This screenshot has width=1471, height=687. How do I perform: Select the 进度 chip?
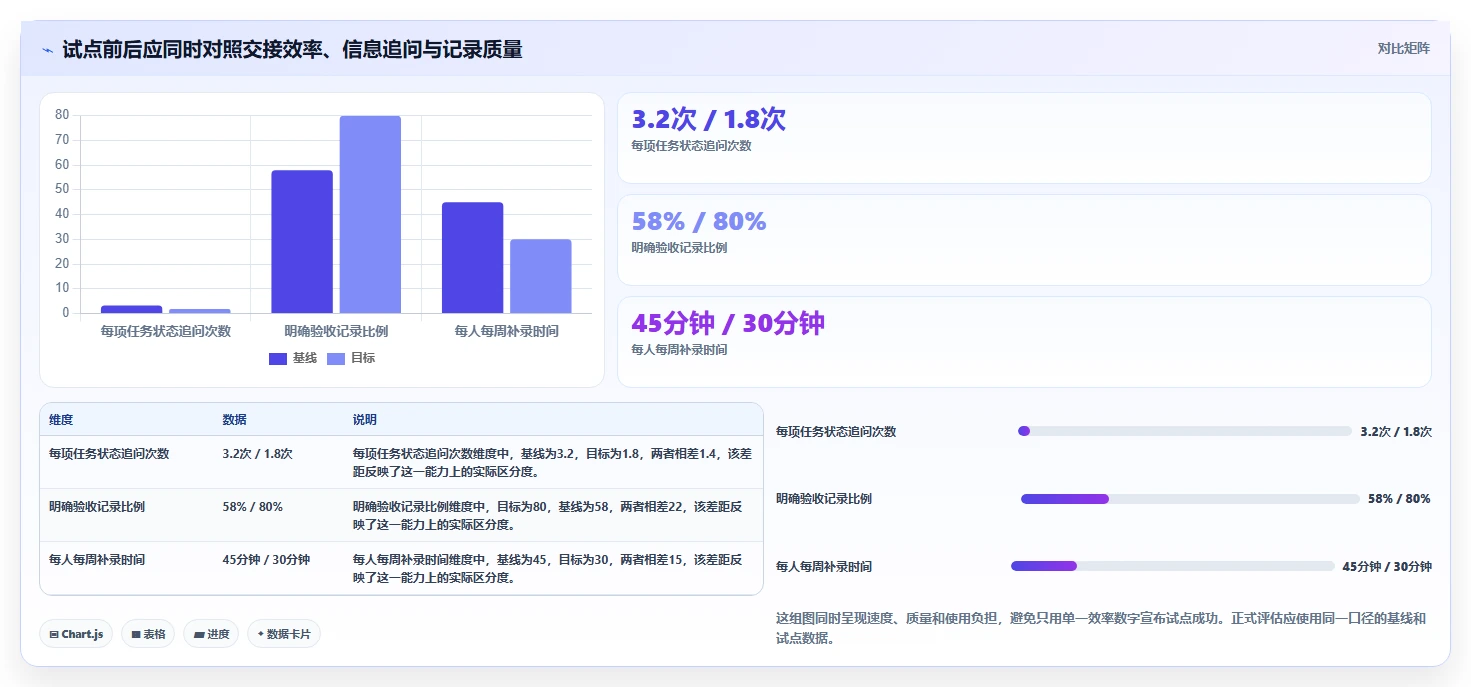coord(211,634)
